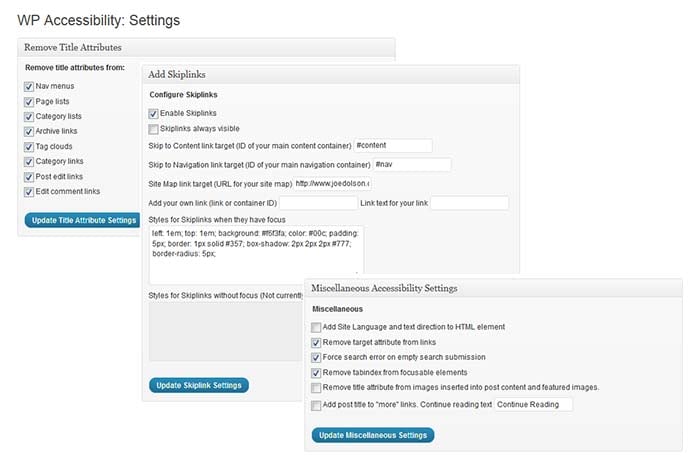700x465 pixels.
Task: Enable Skiplinks always visible option
Action: coord(153,129)
